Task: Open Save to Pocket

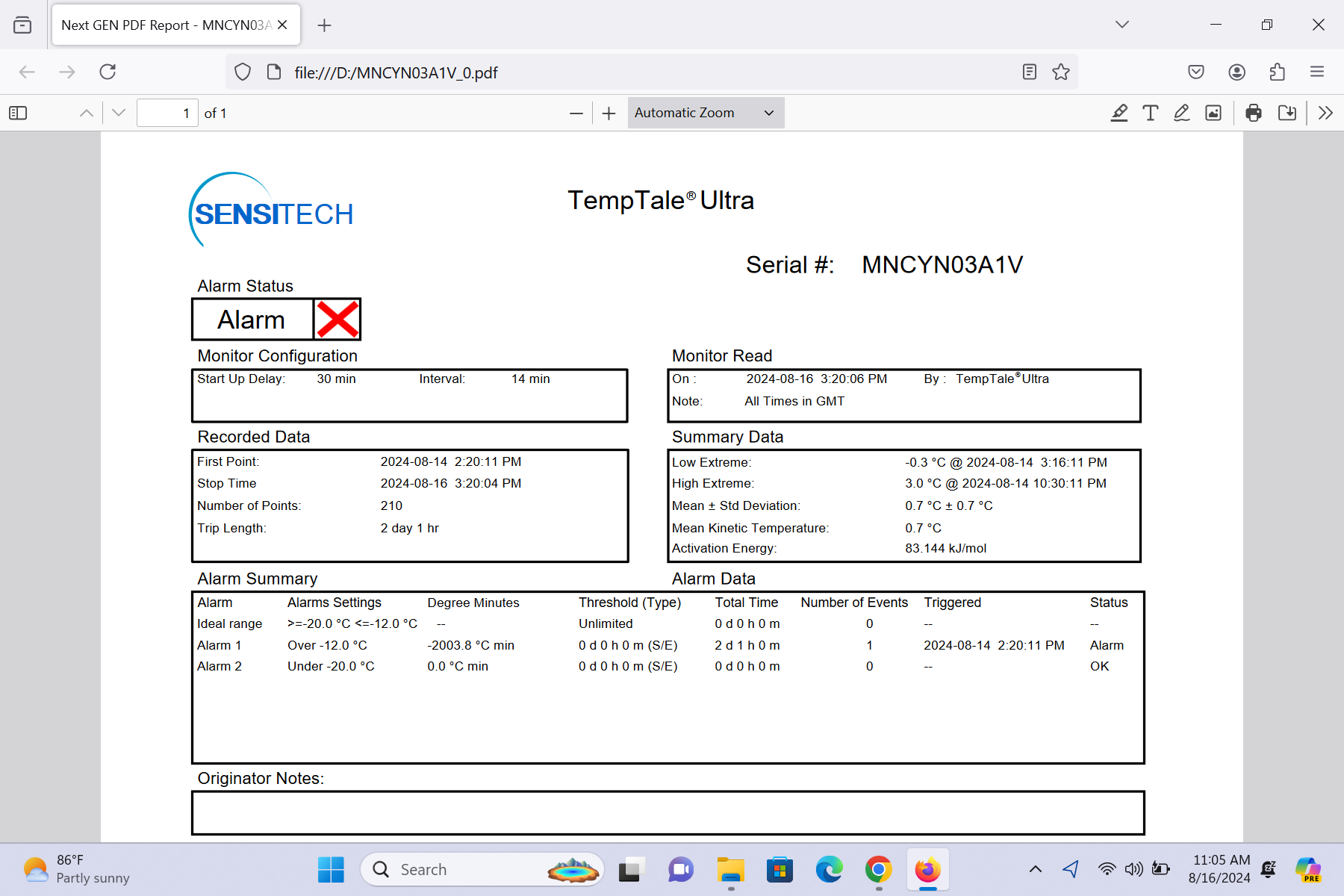Action: pyautogui.click(x=1196, y=72)
